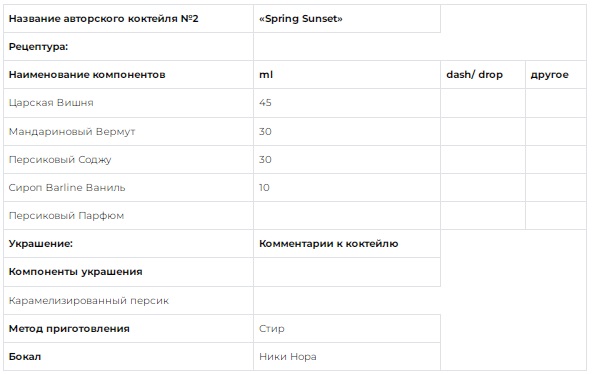The width and height of the screenshot is (592, 374).
Task: Click the 45 ml value cell
Action: 347,103
